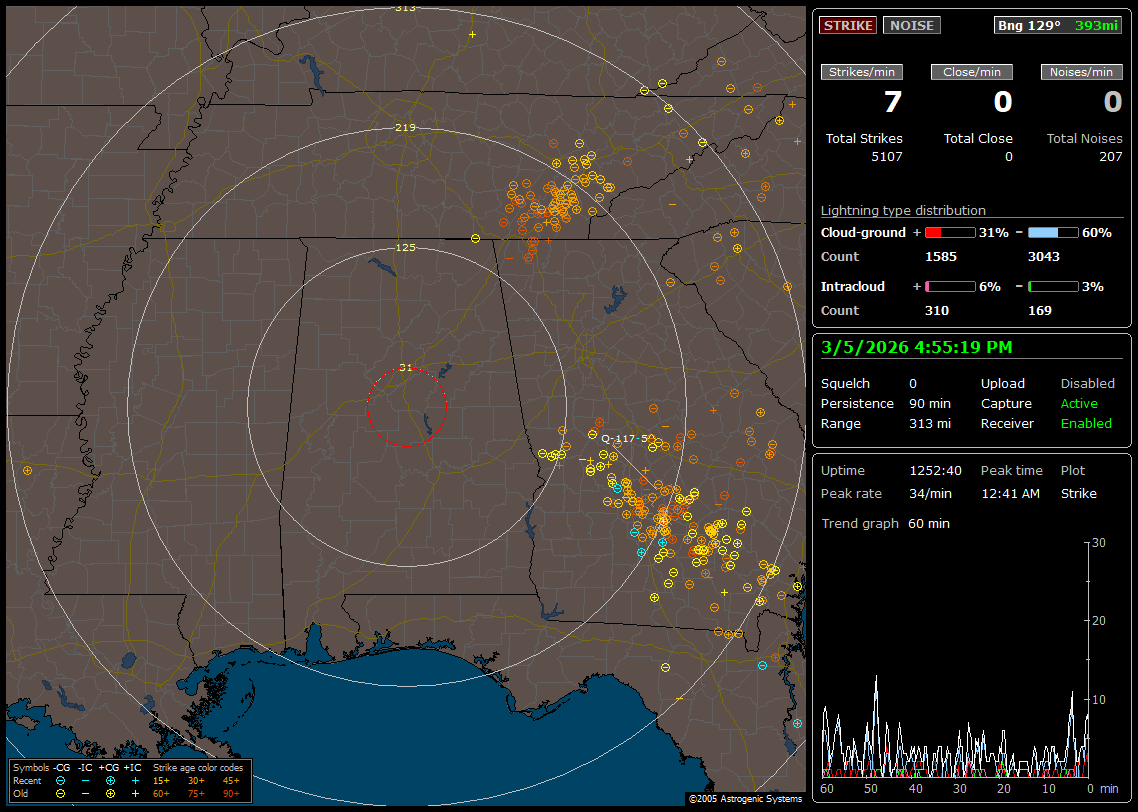1138x812 pixels.
Task: Click the red dashed 31-mile range circle
Action: tap(406, 445)
